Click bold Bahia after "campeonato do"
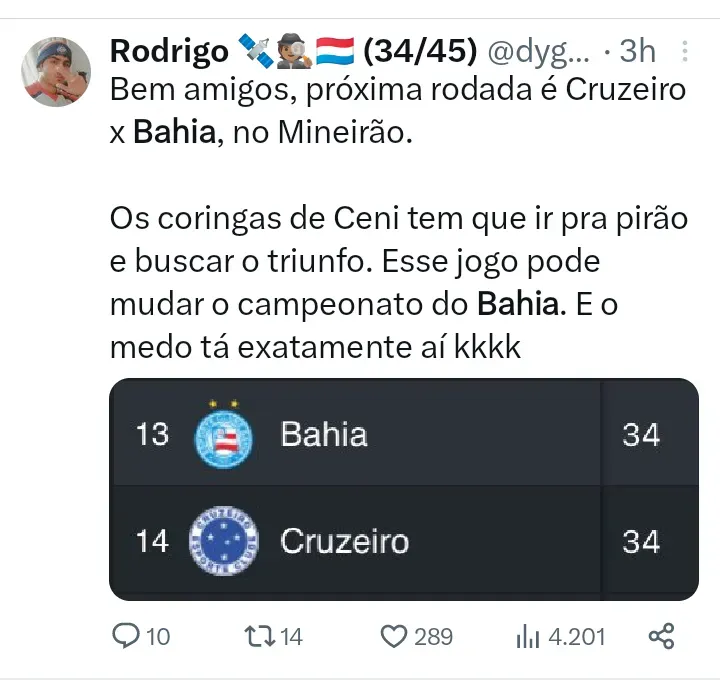 pos(517,302)
